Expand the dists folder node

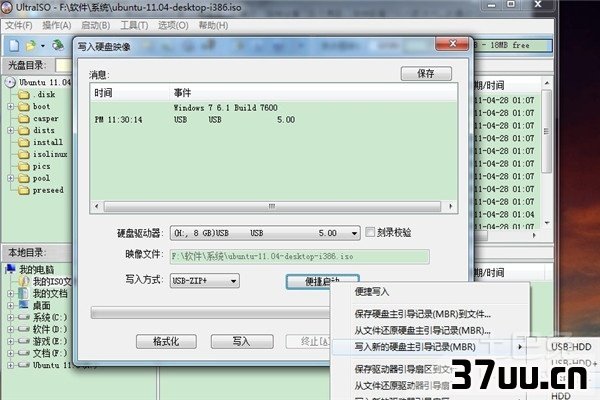tap(11, 131)
